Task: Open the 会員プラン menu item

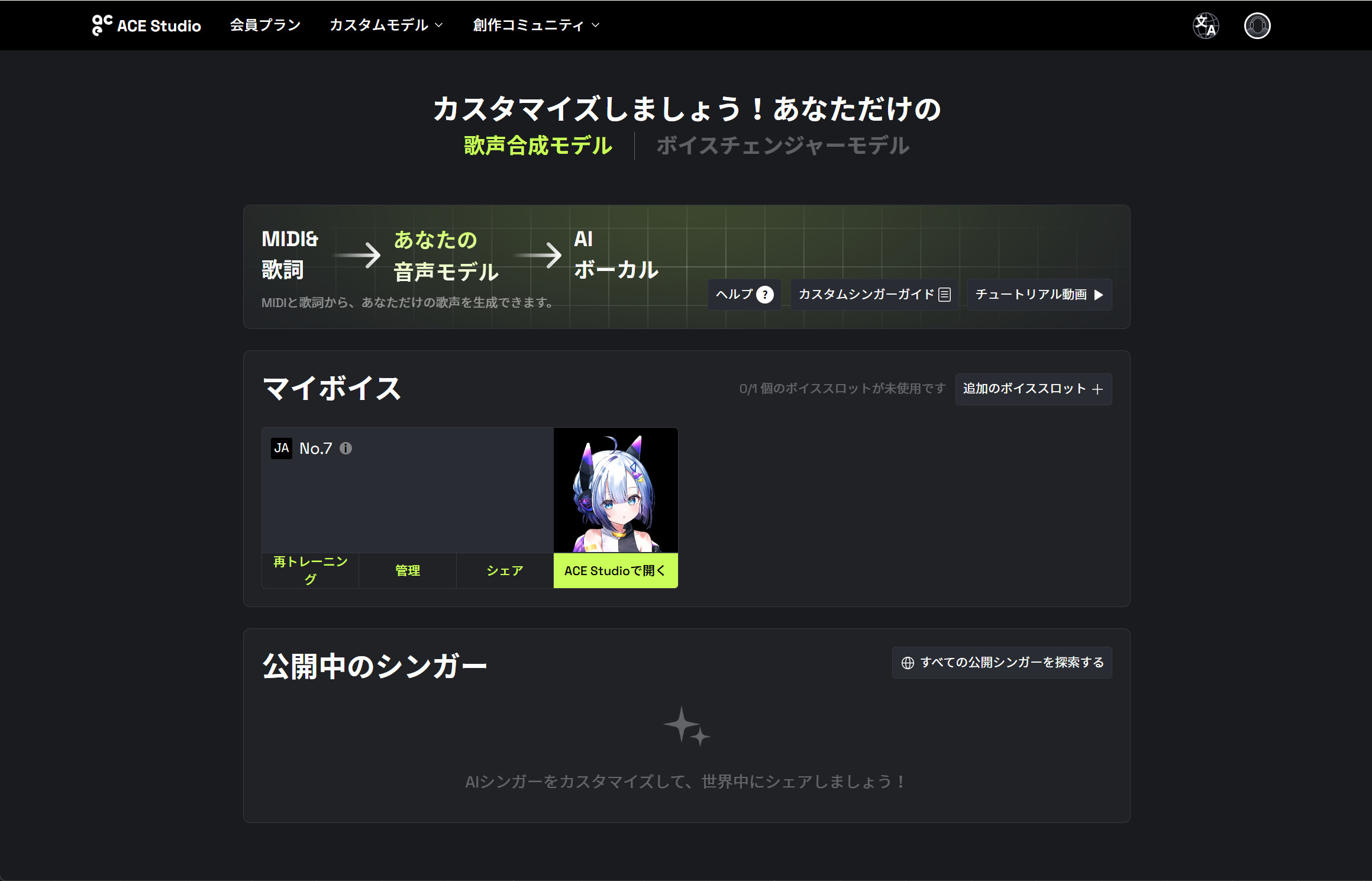Action: [265, 25]
